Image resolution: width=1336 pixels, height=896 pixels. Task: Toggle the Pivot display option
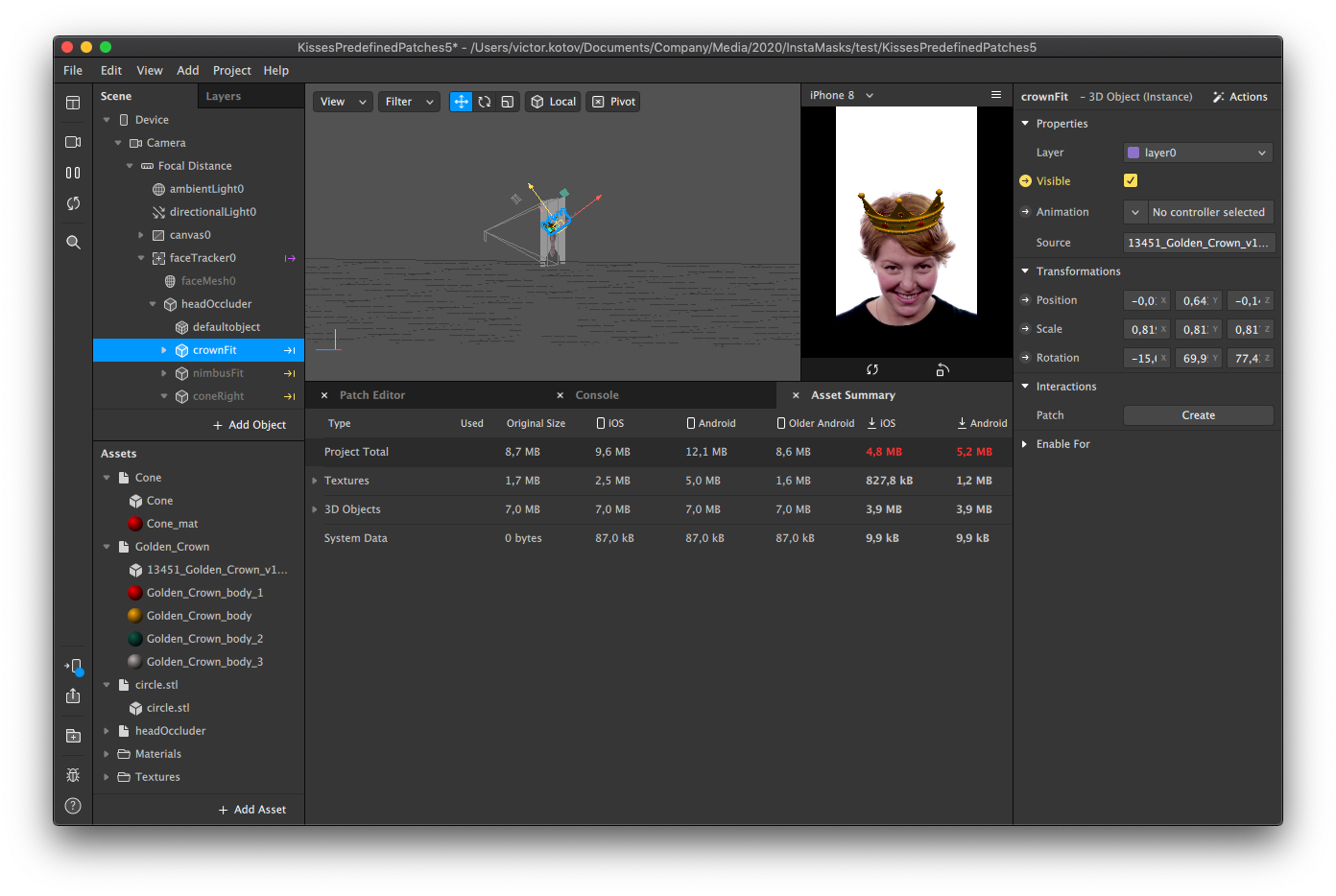click(x=612, y=101)
